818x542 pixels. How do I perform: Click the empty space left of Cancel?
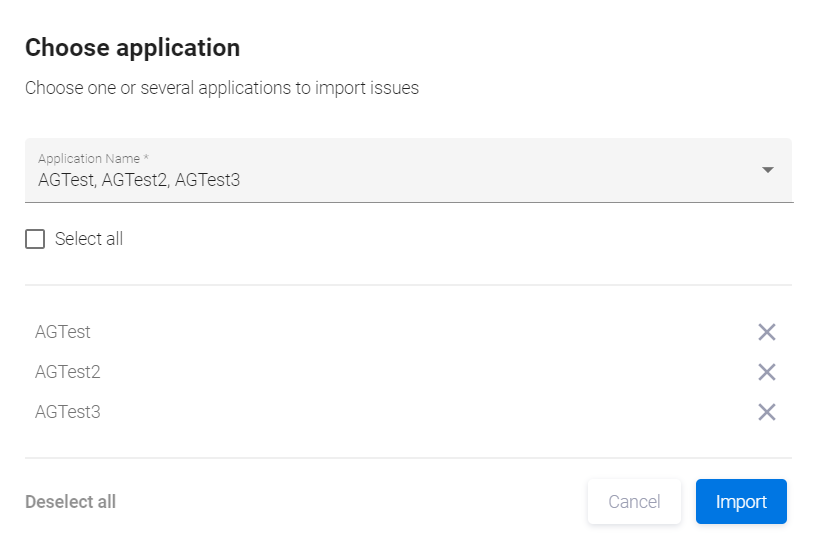point(350,502)
